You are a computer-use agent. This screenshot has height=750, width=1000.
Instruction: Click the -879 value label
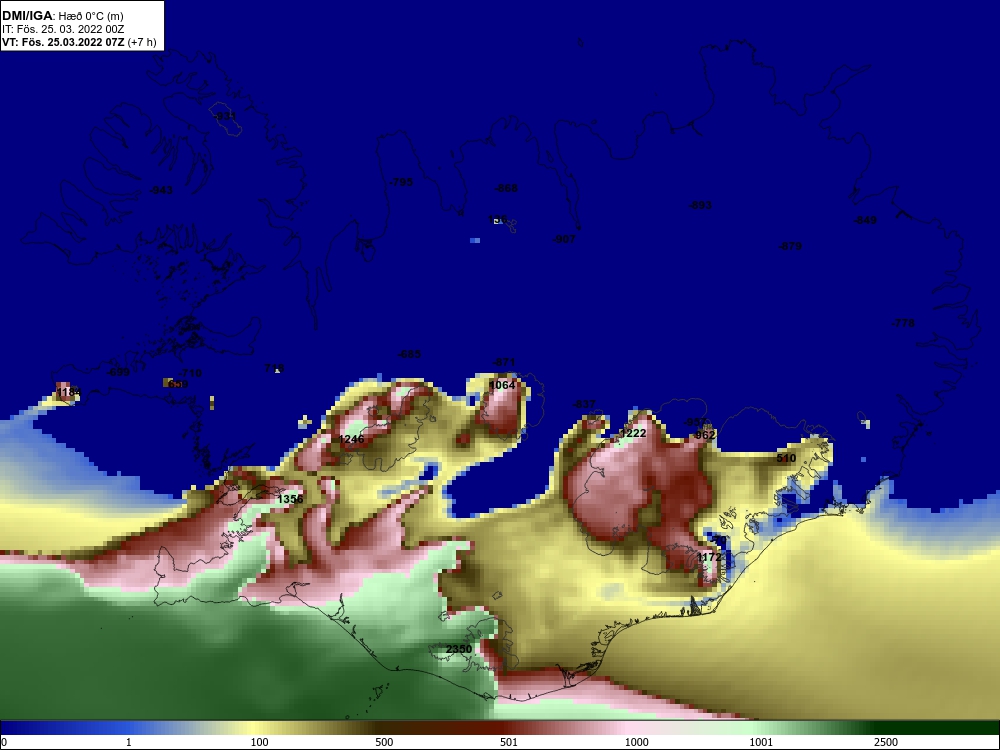(790, 246)
